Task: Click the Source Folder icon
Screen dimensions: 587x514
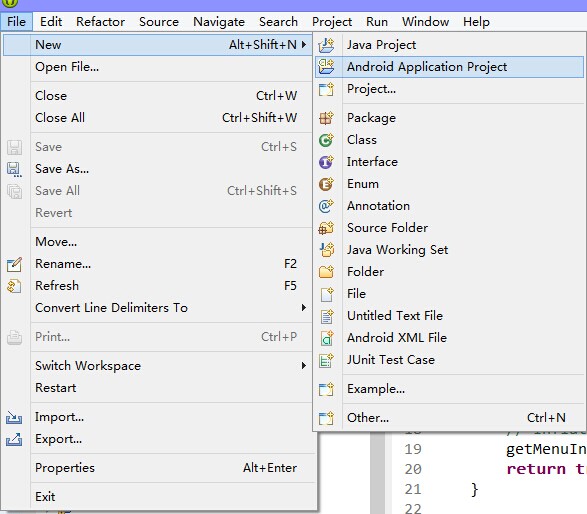Action: [x=326, y=228]
